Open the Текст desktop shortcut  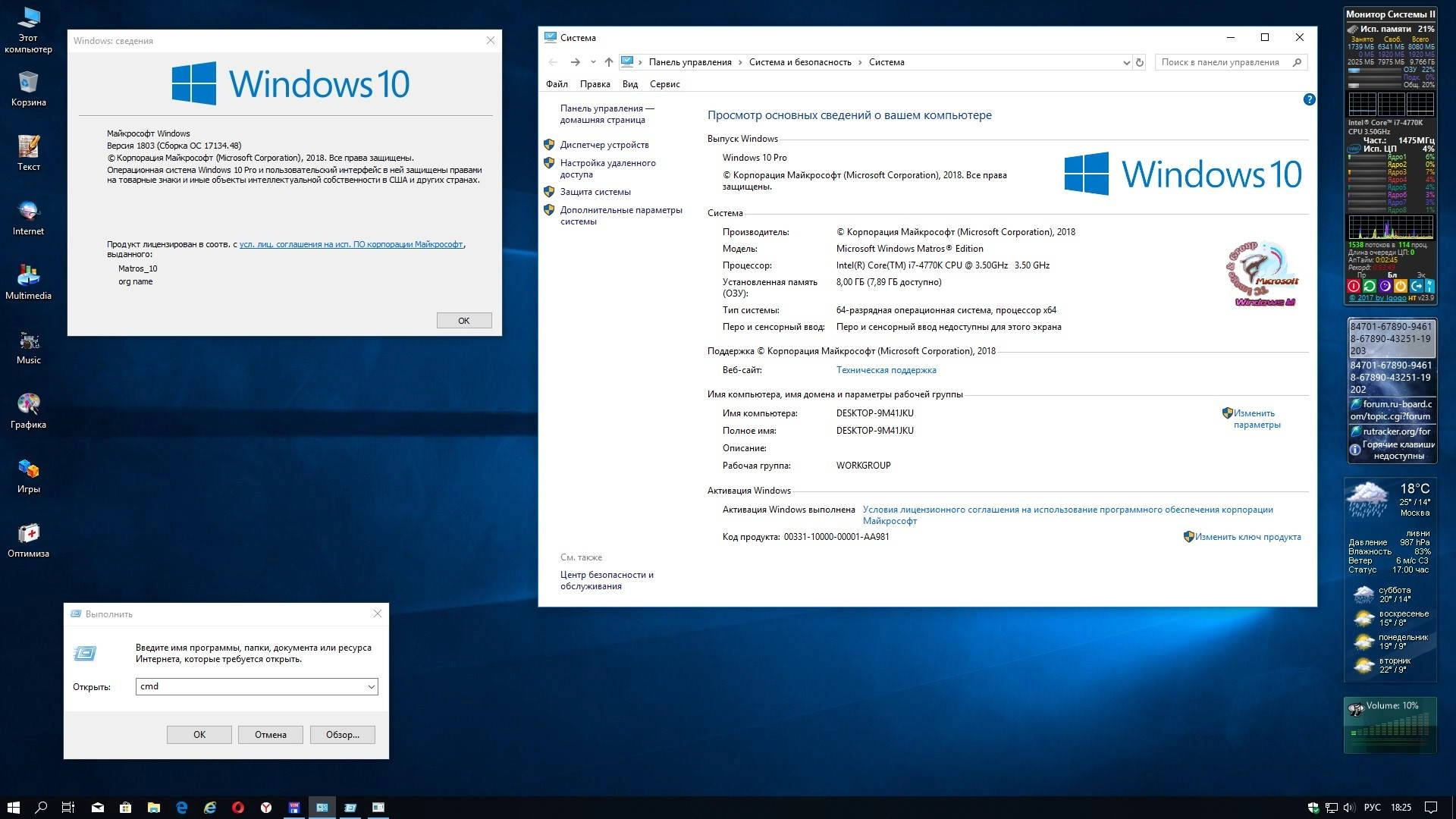(x=28, y=153)
